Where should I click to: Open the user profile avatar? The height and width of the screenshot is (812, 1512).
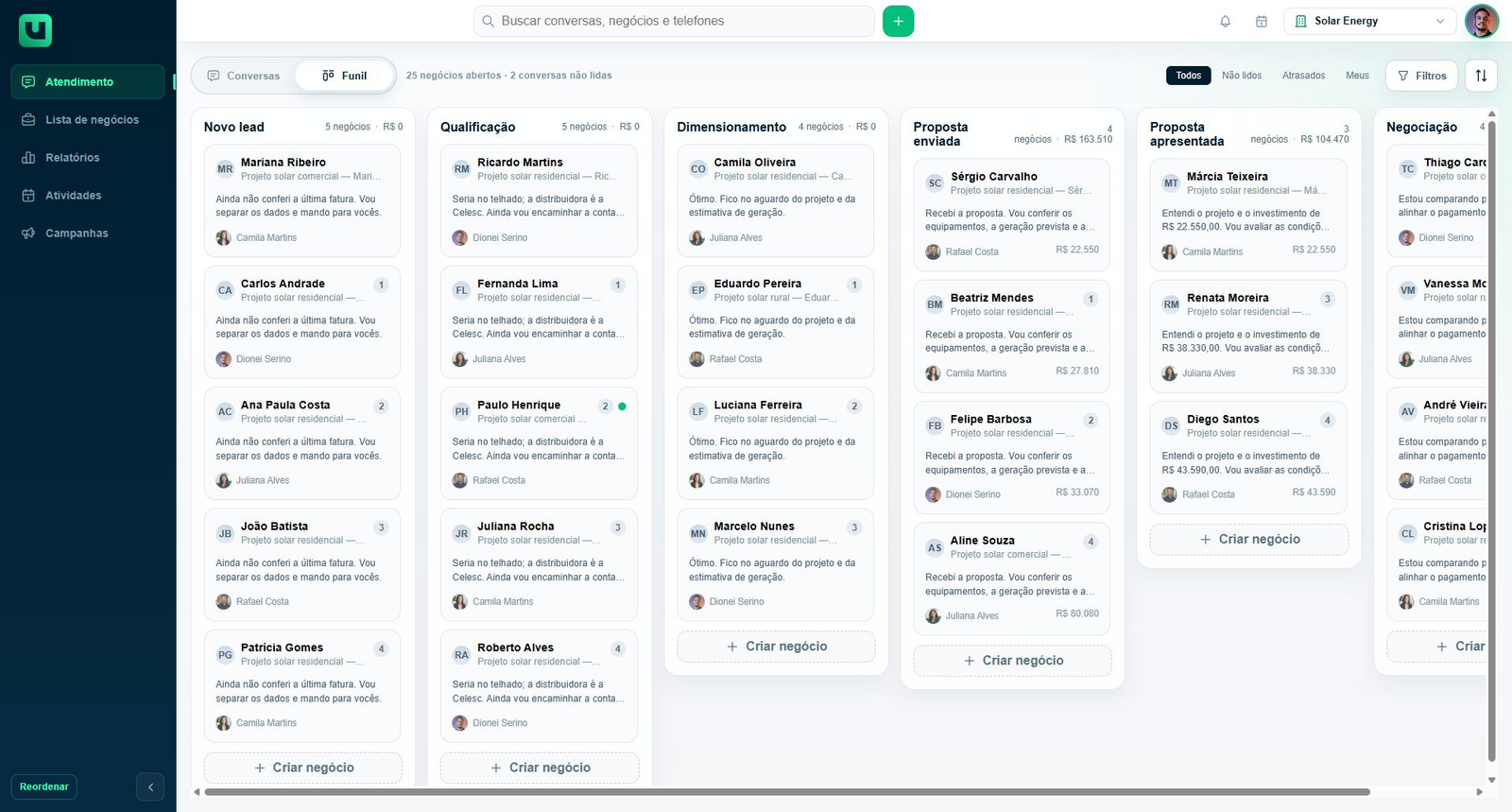pyautogui.click(x=1481, y=21)
